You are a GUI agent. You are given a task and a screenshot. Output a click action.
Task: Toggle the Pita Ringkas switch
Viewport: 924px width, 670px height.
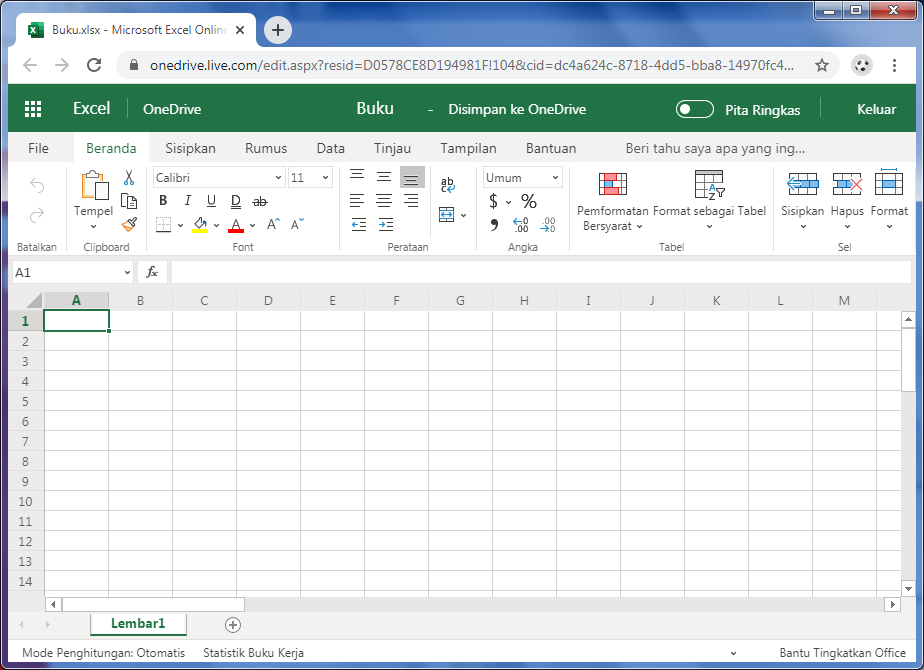(695, 109)
